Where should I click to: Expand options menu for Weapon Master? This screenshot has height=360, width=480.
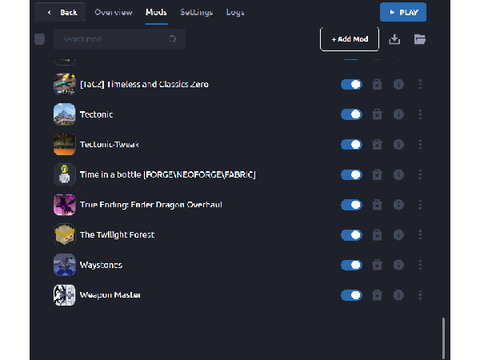coord(420,295)
